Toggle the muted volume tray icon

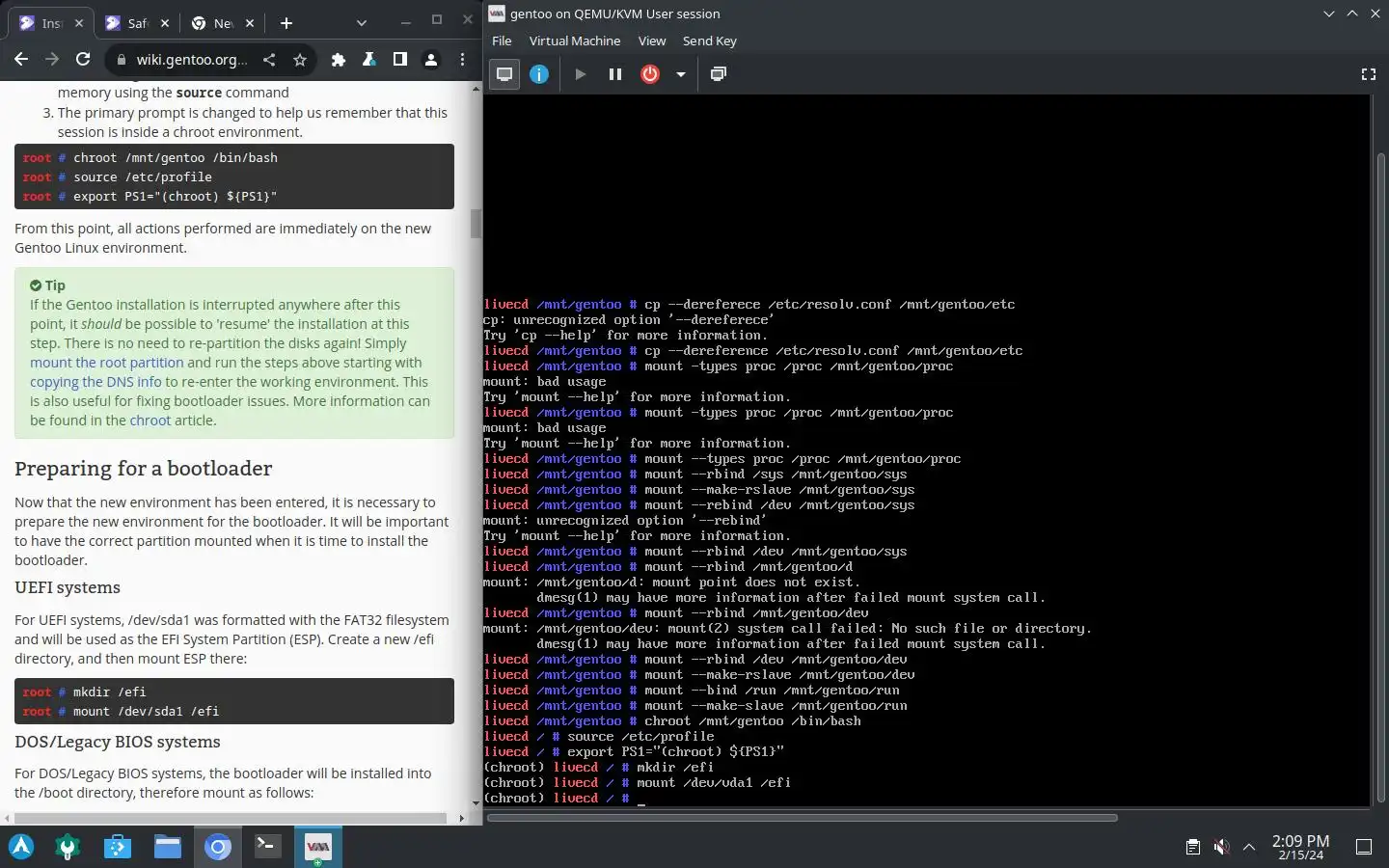(x=1221, y=847)
